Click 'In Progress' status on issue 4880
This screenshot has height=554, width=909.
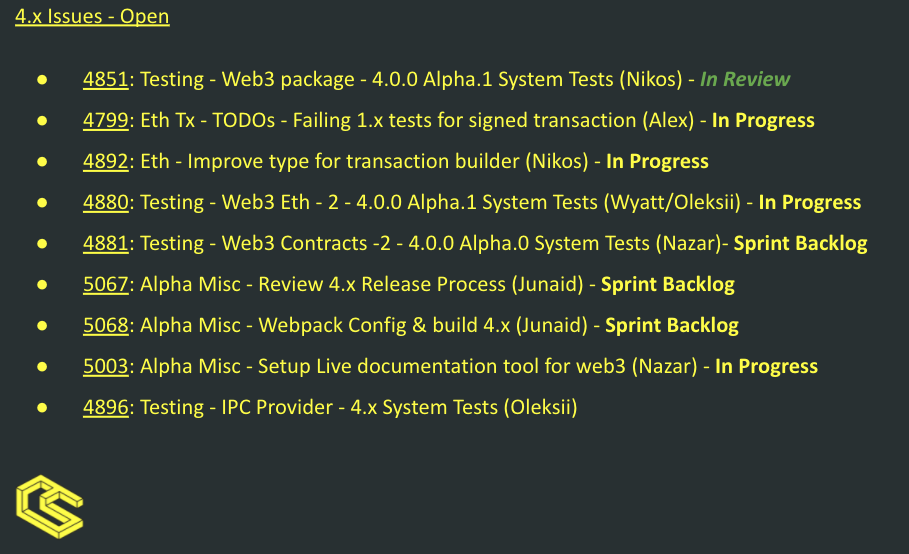pyautogui.click(x=810, y=203)
